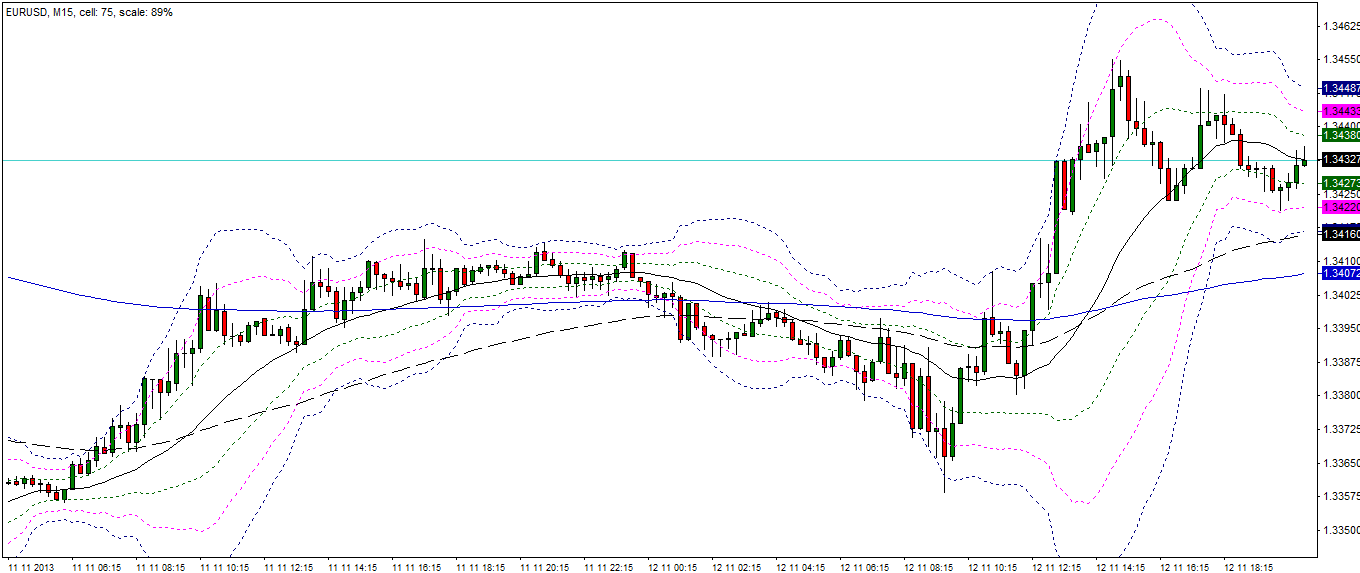The height and width of the screenshot is (573, 1360).
Task: Click the 1.3350 price scale value
Action: (x=1341, y=530)
